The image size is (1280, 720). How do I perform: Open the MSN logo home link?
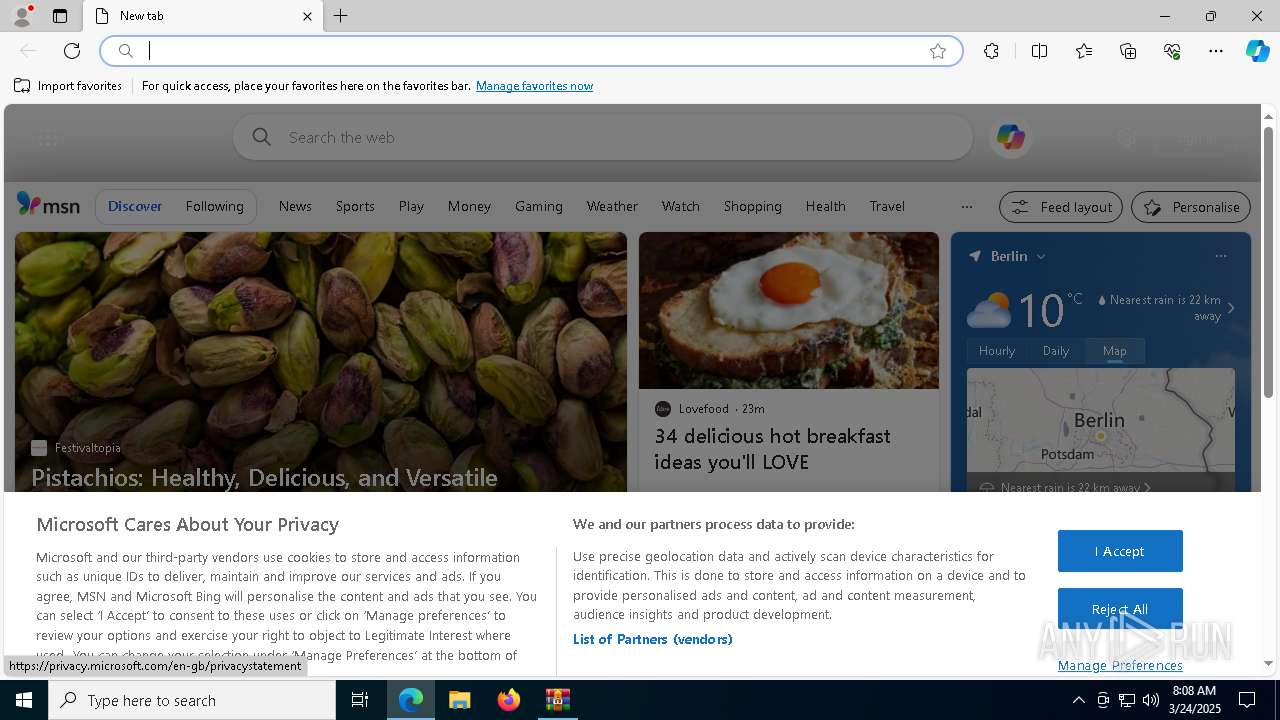[48, 205]
